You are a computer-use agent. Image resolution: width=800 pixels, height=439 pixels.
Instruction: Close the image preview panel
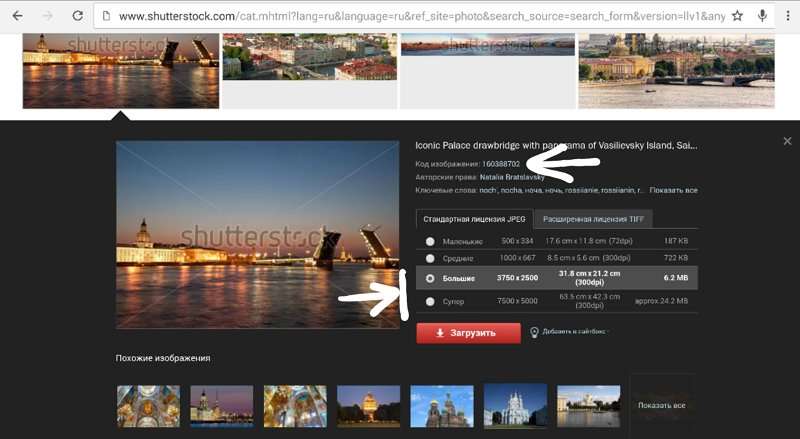(787, 141)
